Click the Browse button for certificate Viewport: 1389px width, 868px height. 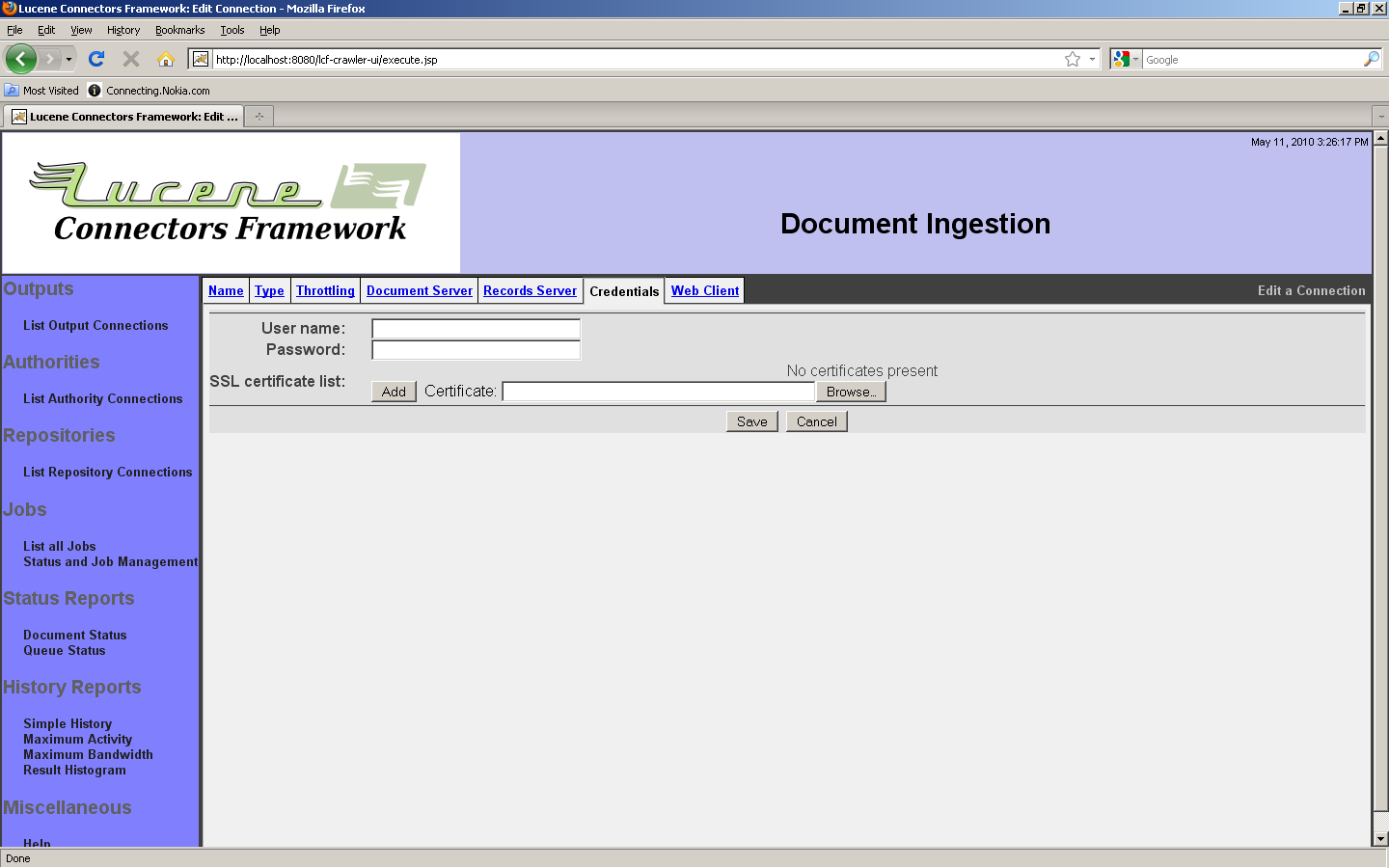pyautogui.click(x=851, y=392)
